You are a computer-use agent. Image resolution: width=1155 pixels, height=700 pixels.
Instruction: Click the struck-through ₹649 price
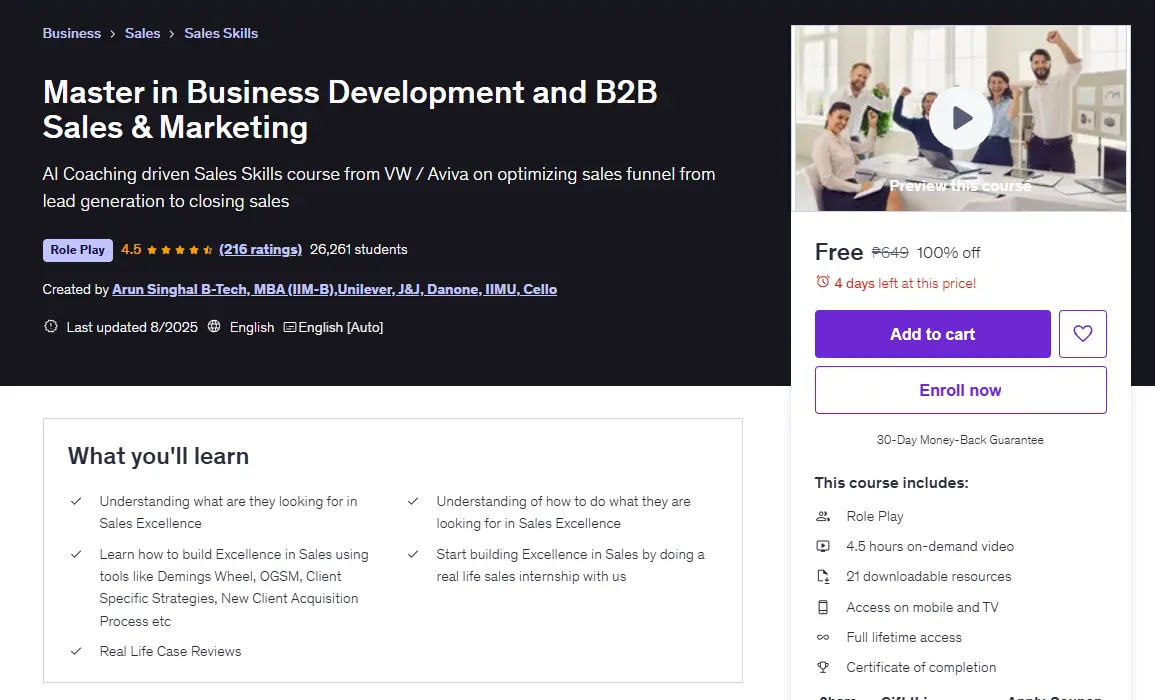890,253
